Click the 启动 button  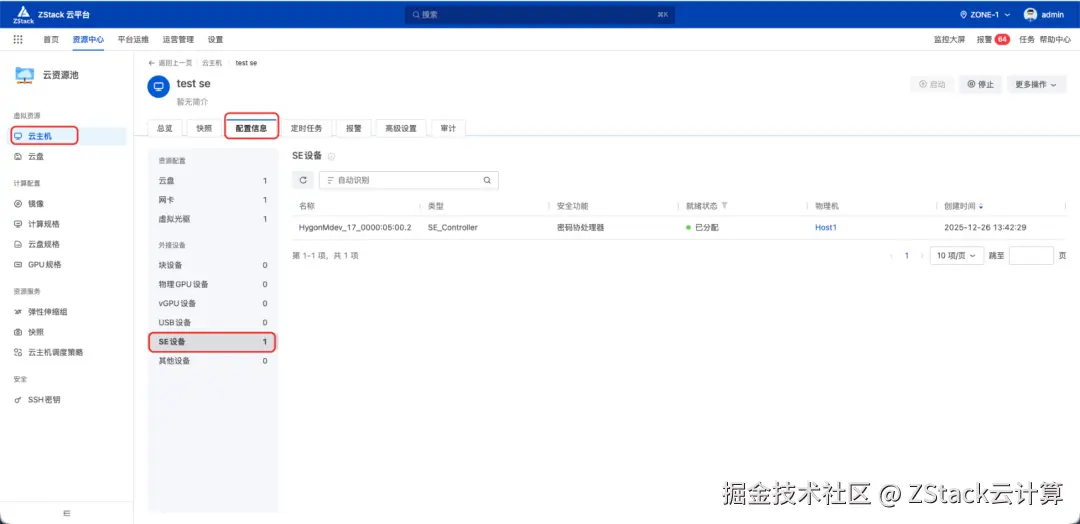[932, 85]
